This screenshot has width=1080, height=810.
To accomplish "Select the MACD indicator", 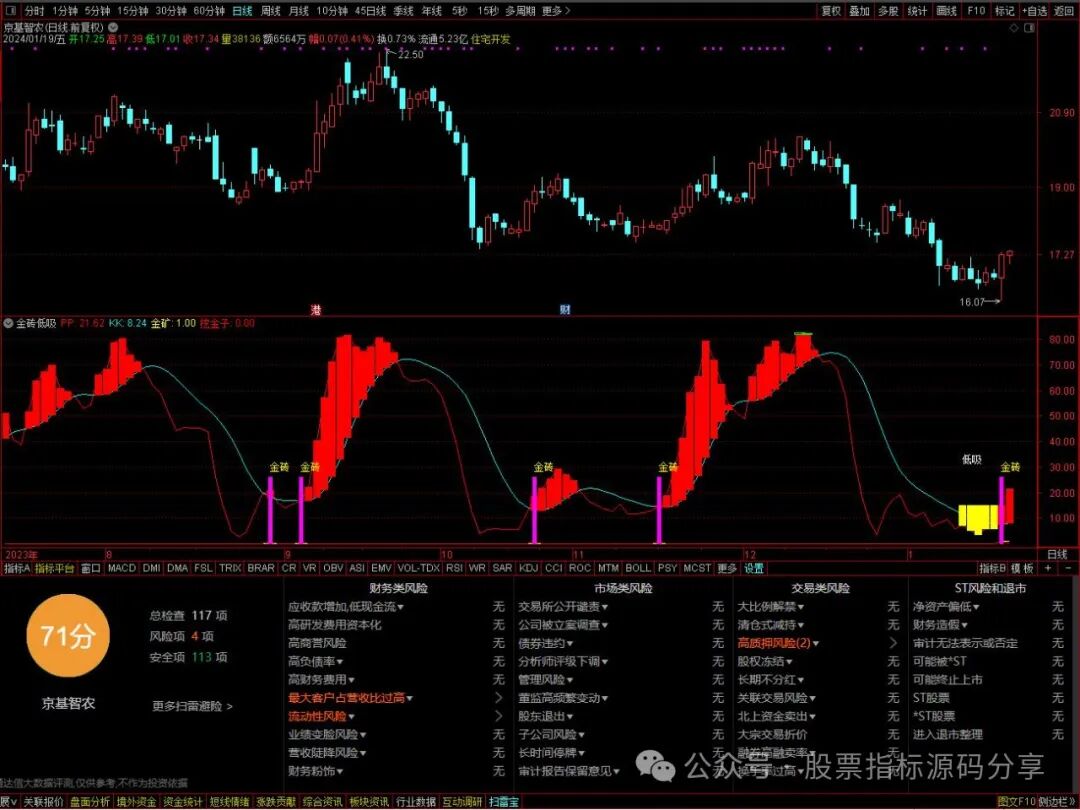I will pos(122,568).
